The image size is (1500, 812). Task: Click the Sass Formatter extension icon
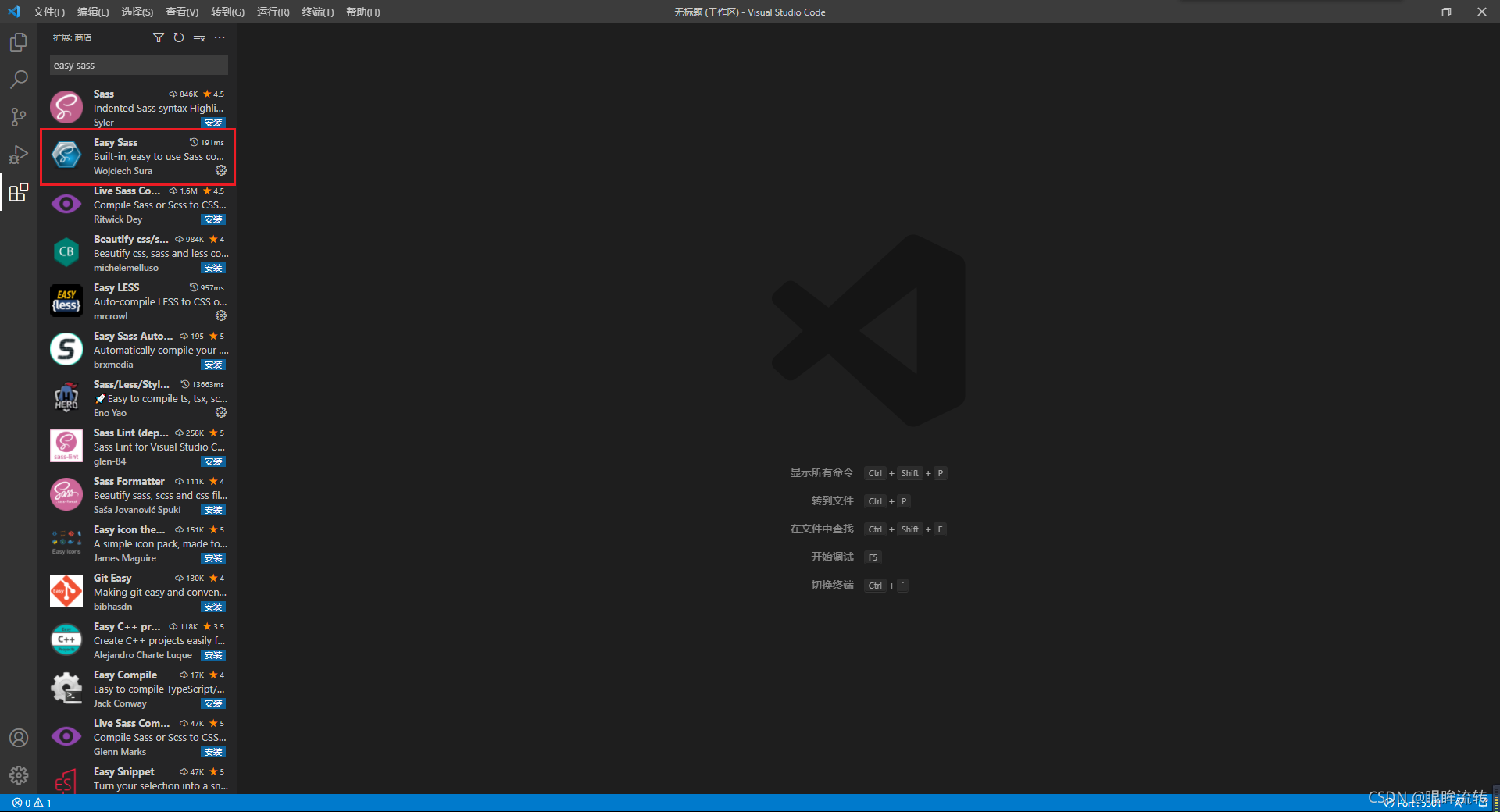(66, 494)
